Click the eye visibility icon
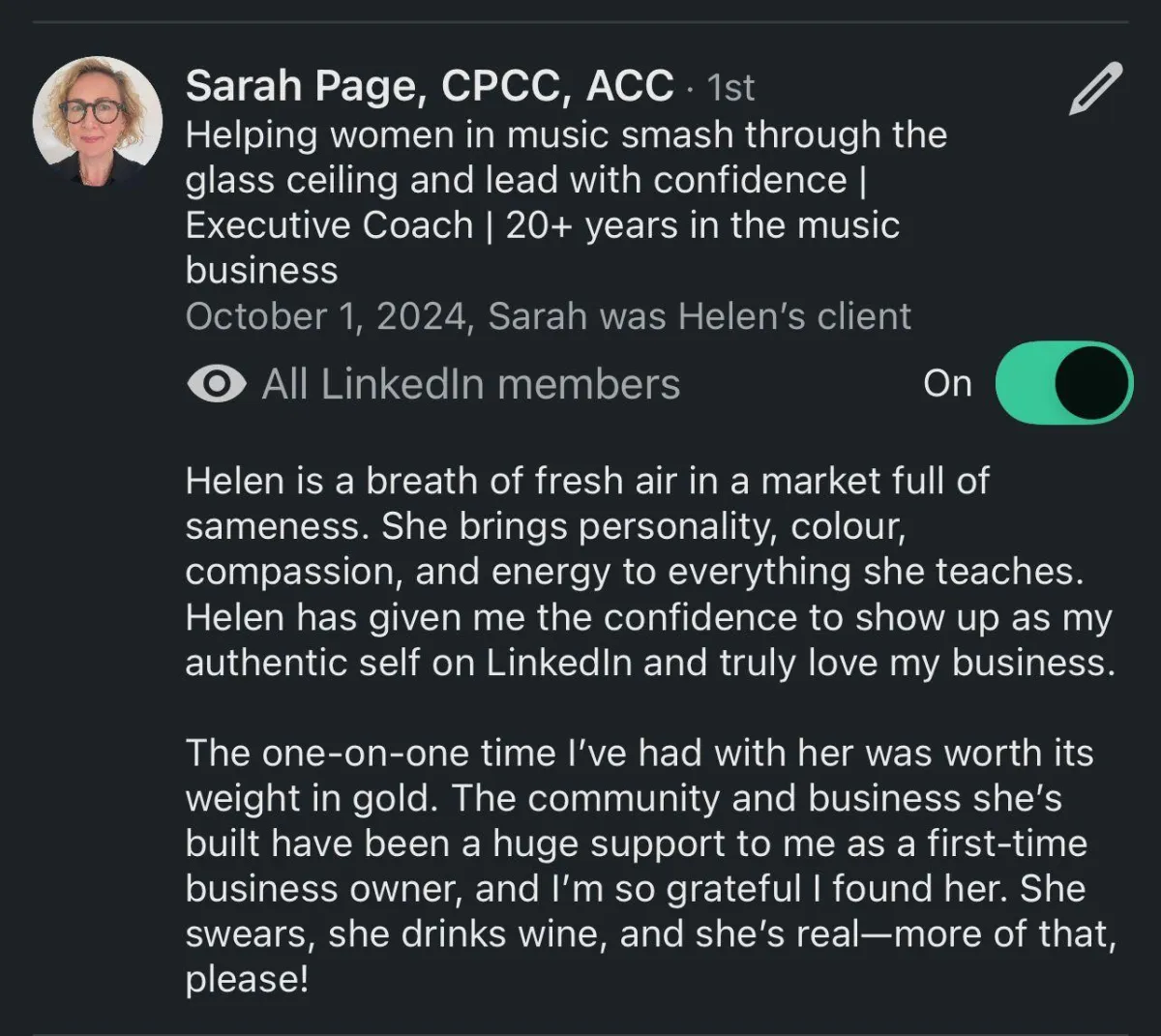Viewport: 1161px width, 1036px height. coord(216,384)
